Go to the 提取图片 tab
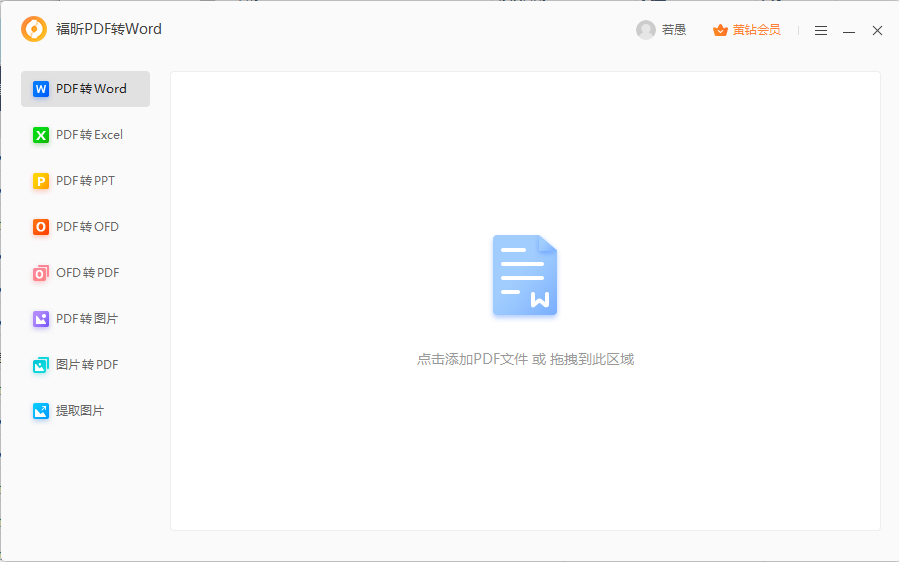899x562 pixels. (x=79, y=411)
